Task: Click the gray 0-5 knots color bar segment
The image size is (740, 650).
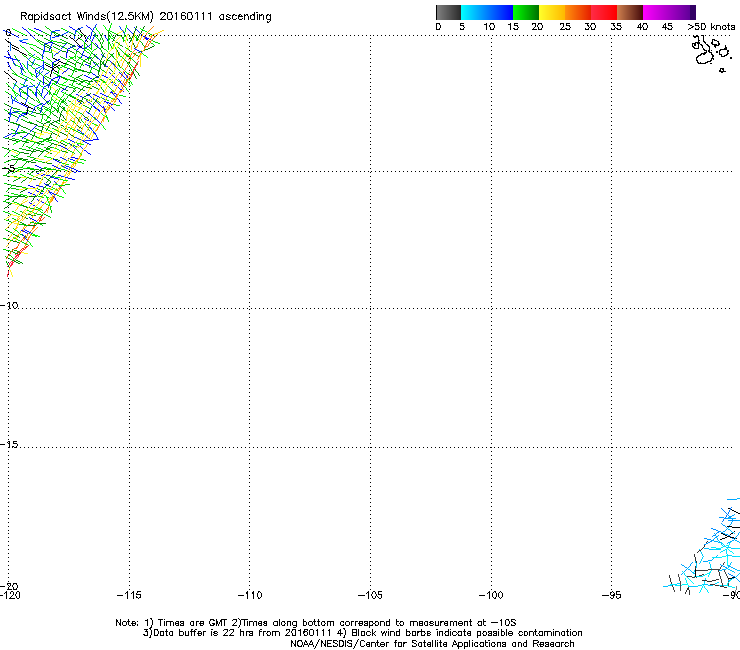Action: click(448, 12)
